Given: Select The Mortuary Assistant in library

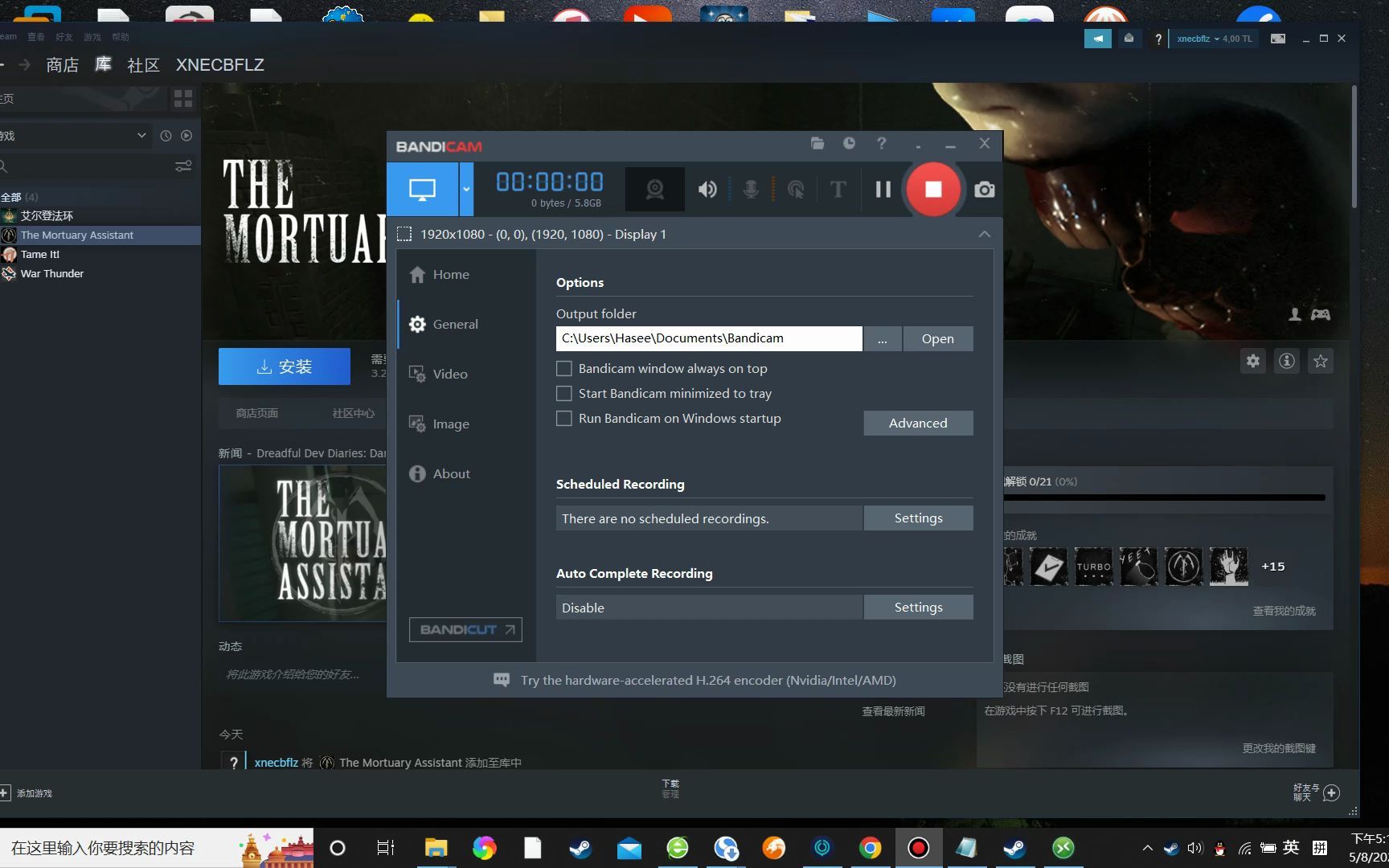Looking at the screenshot, I should point(100,235).
